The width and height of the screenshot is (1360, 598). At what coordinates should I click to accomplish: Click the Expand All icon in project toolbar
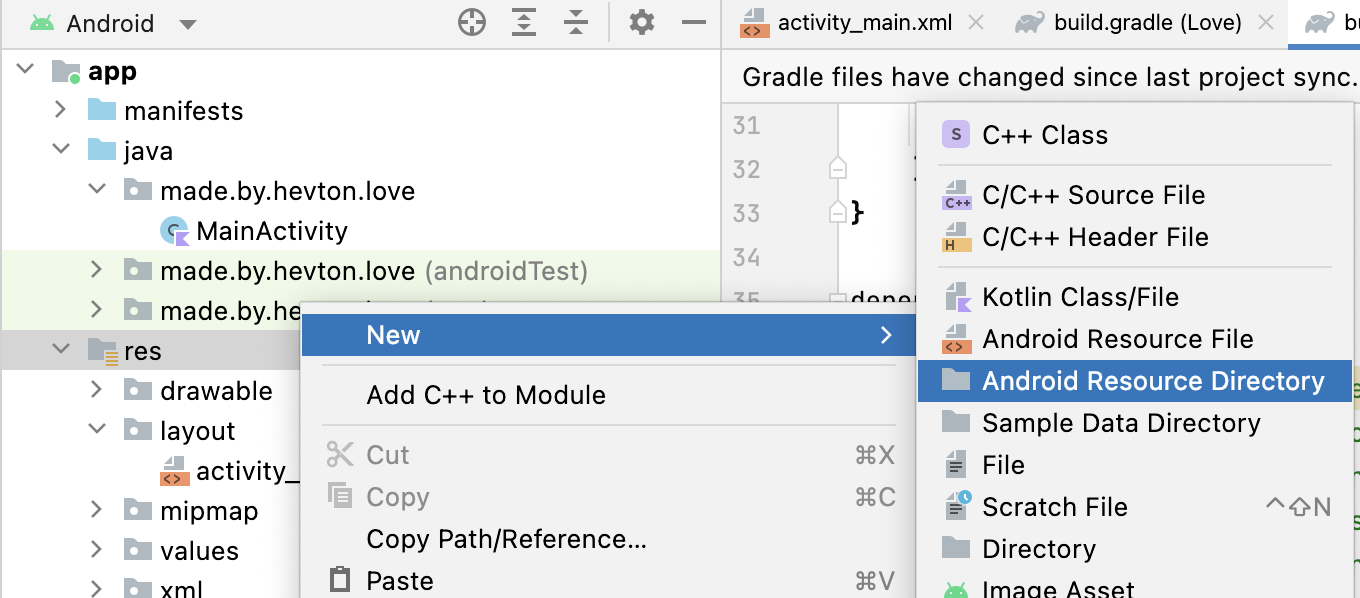pos(524,22)
